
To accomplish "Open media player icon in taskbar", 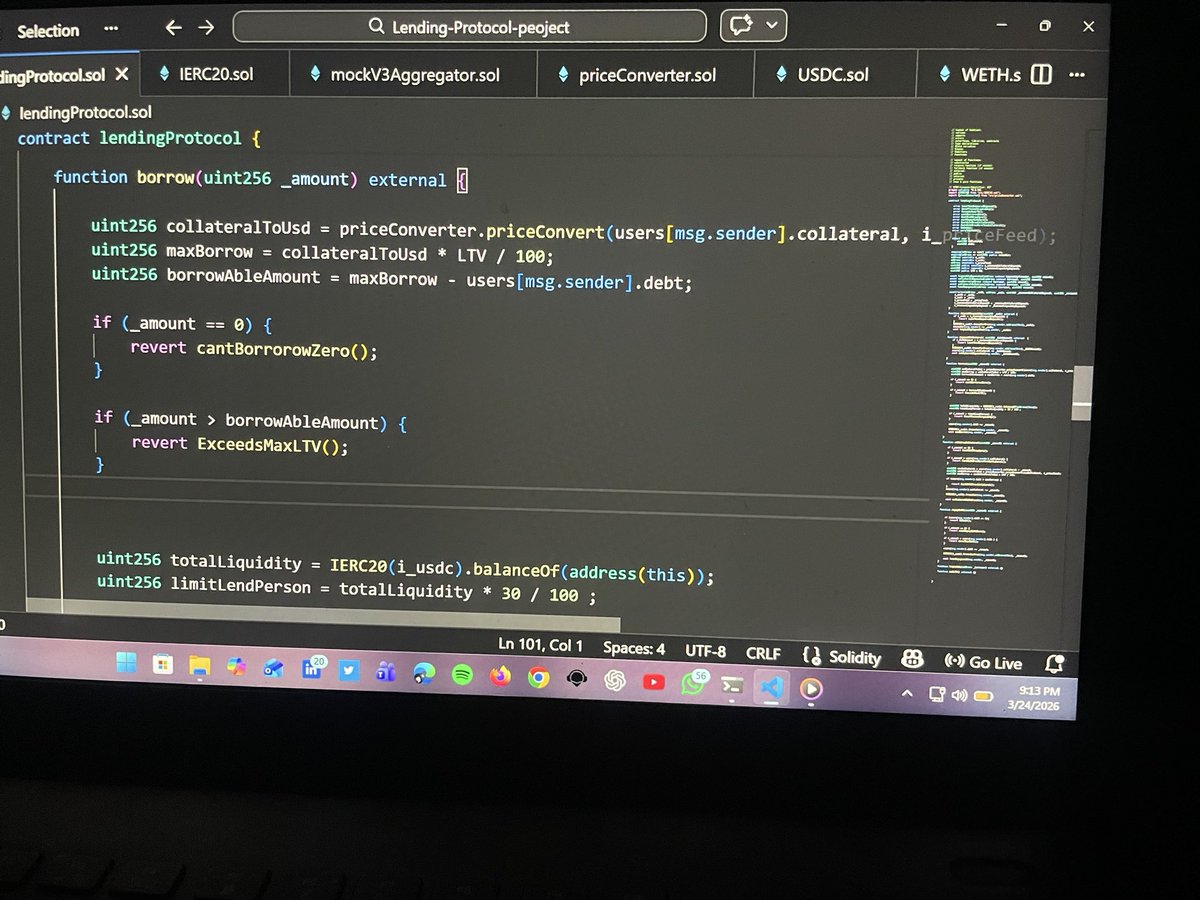I will point(811,688).
